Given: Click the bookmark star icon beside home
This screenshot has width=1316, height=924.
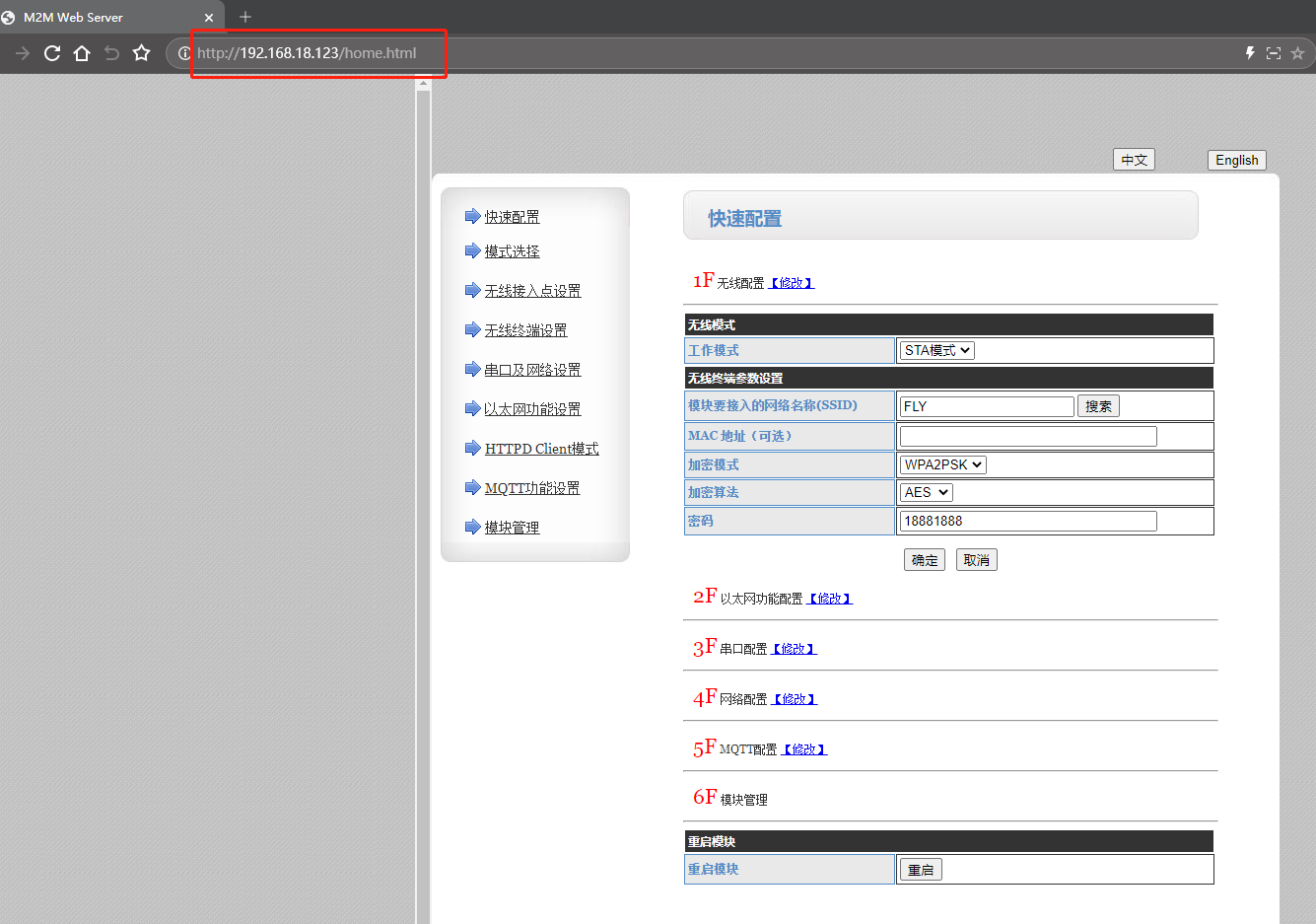Looking at the screenshot, I should pyautogui.click(x=142, y=53).
